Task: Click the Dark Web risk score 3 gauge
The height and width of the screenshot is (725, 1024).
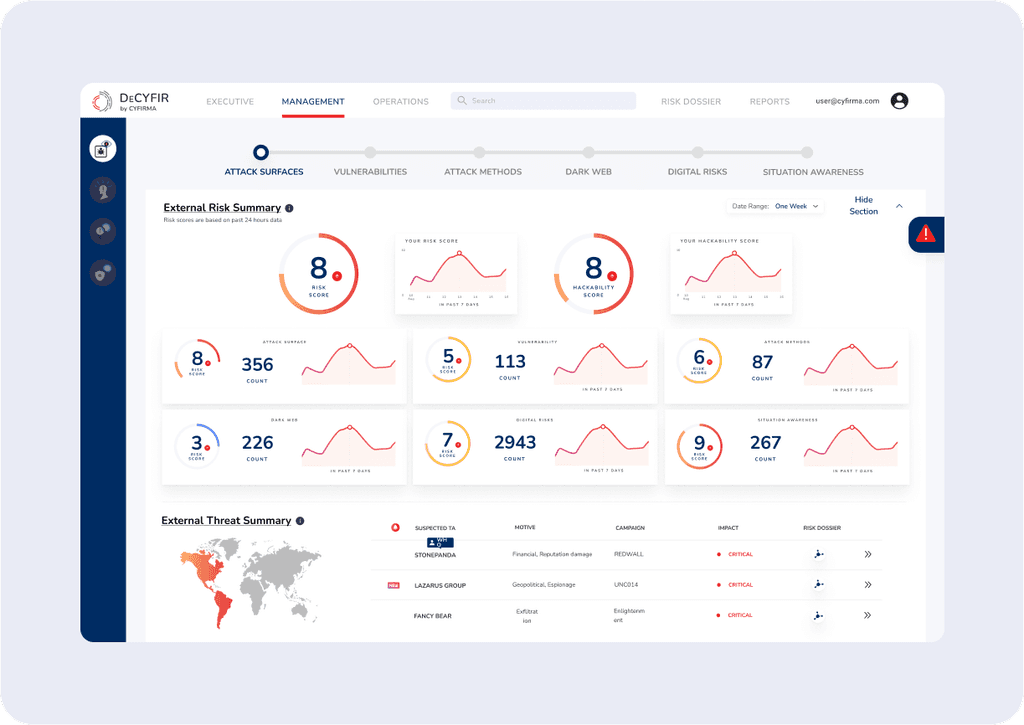Action: (x=197, y=446)
